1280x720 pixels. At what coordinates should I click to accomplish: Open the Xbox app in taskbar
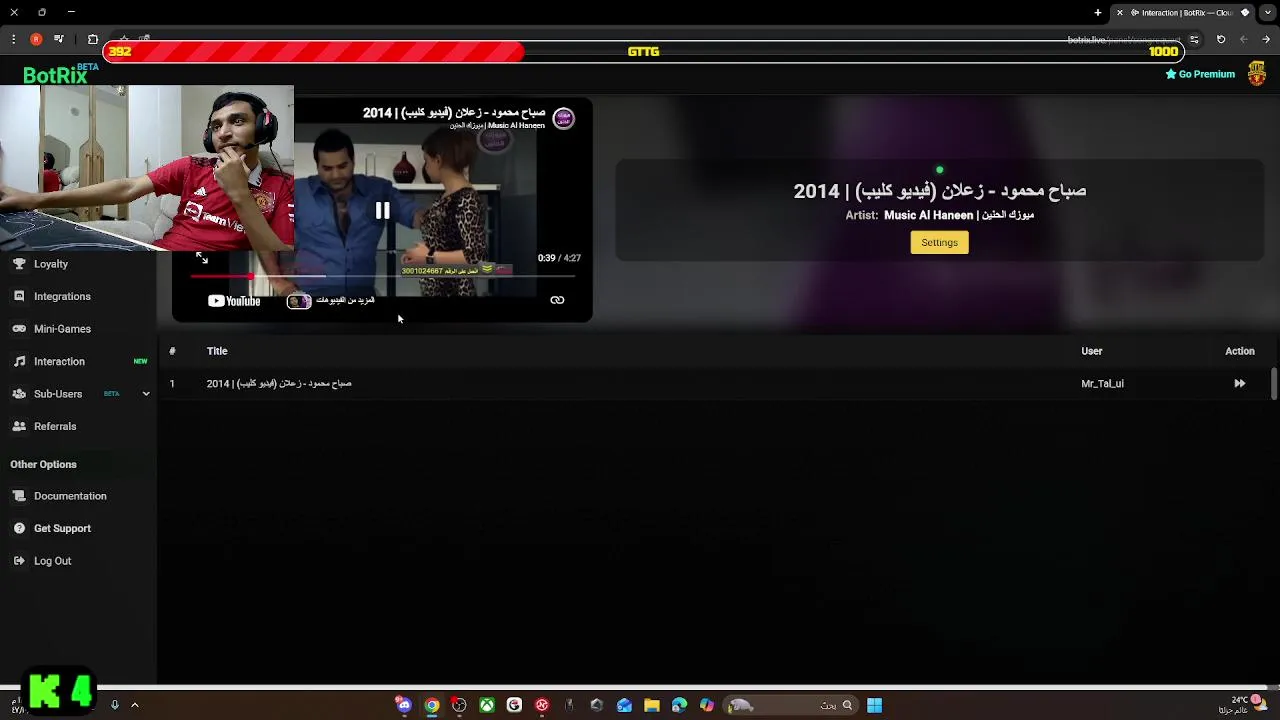point(486,705)
